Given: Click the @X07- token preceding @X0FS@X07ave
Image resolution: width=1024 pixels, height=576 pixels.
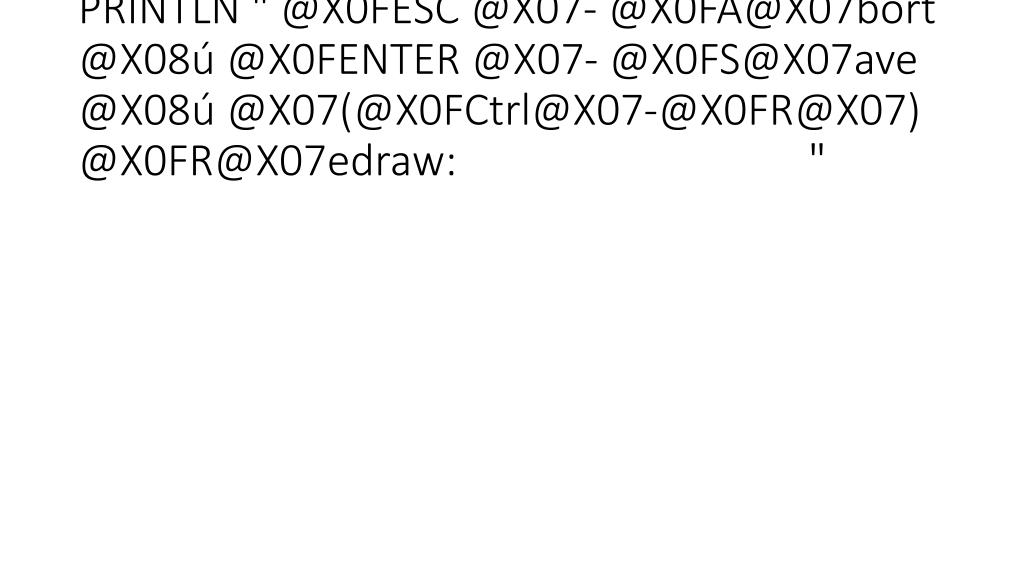Looking at the screenshot, I should [536, 60].
